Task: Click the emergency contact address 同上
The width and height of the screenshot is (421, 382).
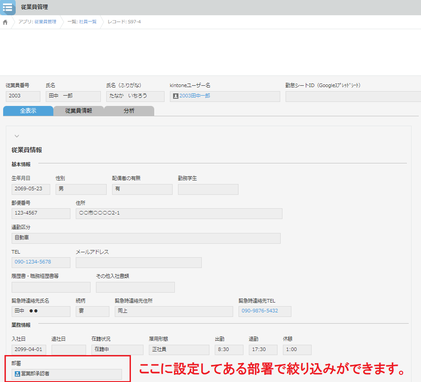Action: (174, 311)
